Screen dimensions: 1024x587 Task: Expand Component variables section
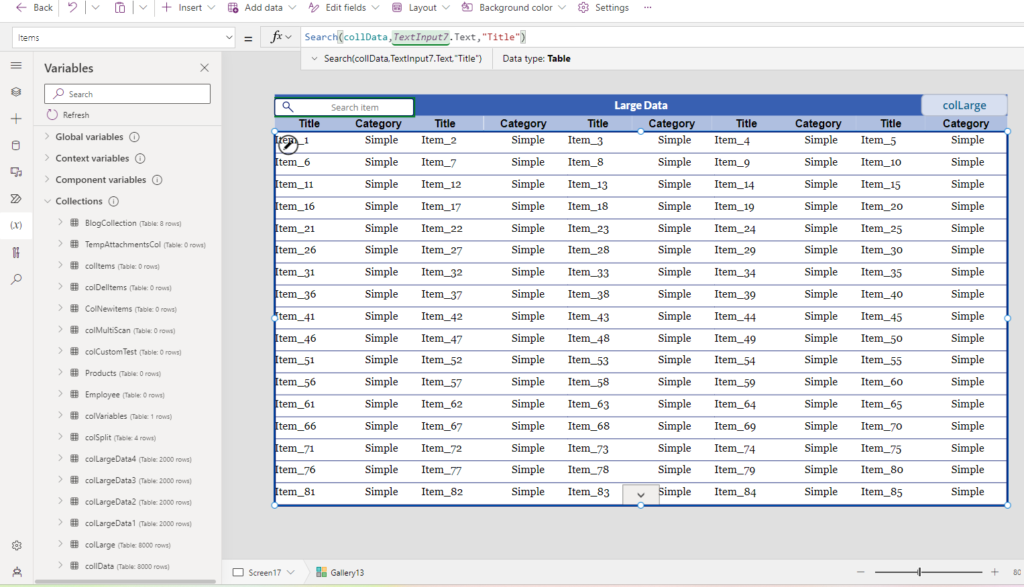click(47, 180)
